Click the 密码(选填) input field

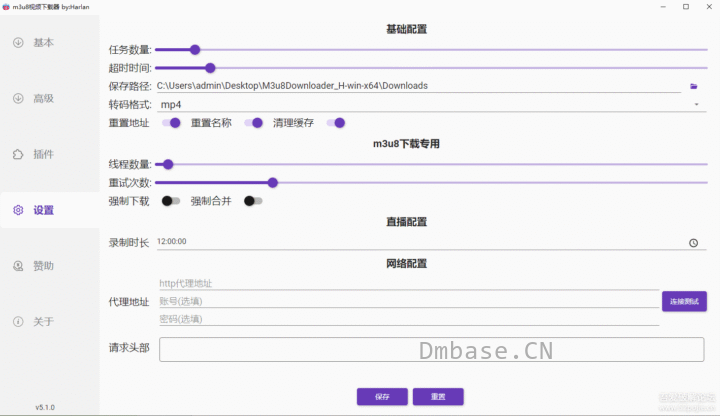[x=409, y=319]
